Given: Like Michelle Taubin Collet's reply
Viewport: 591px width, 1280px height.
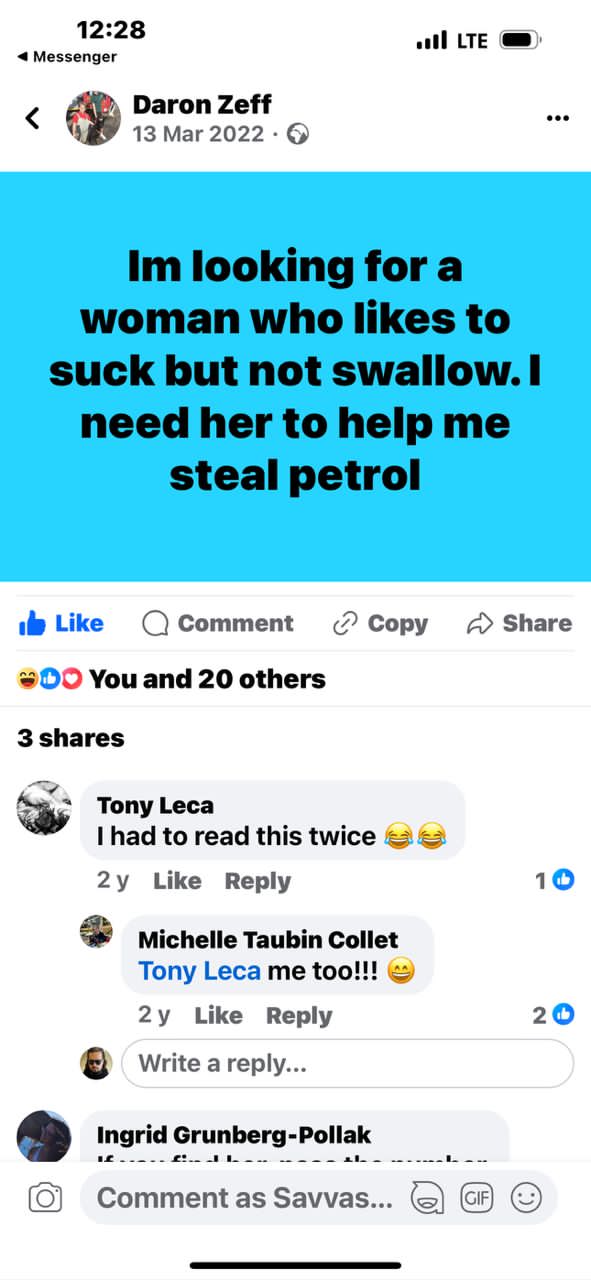Looking at the screenshot, I should [x=218, y=1015].
